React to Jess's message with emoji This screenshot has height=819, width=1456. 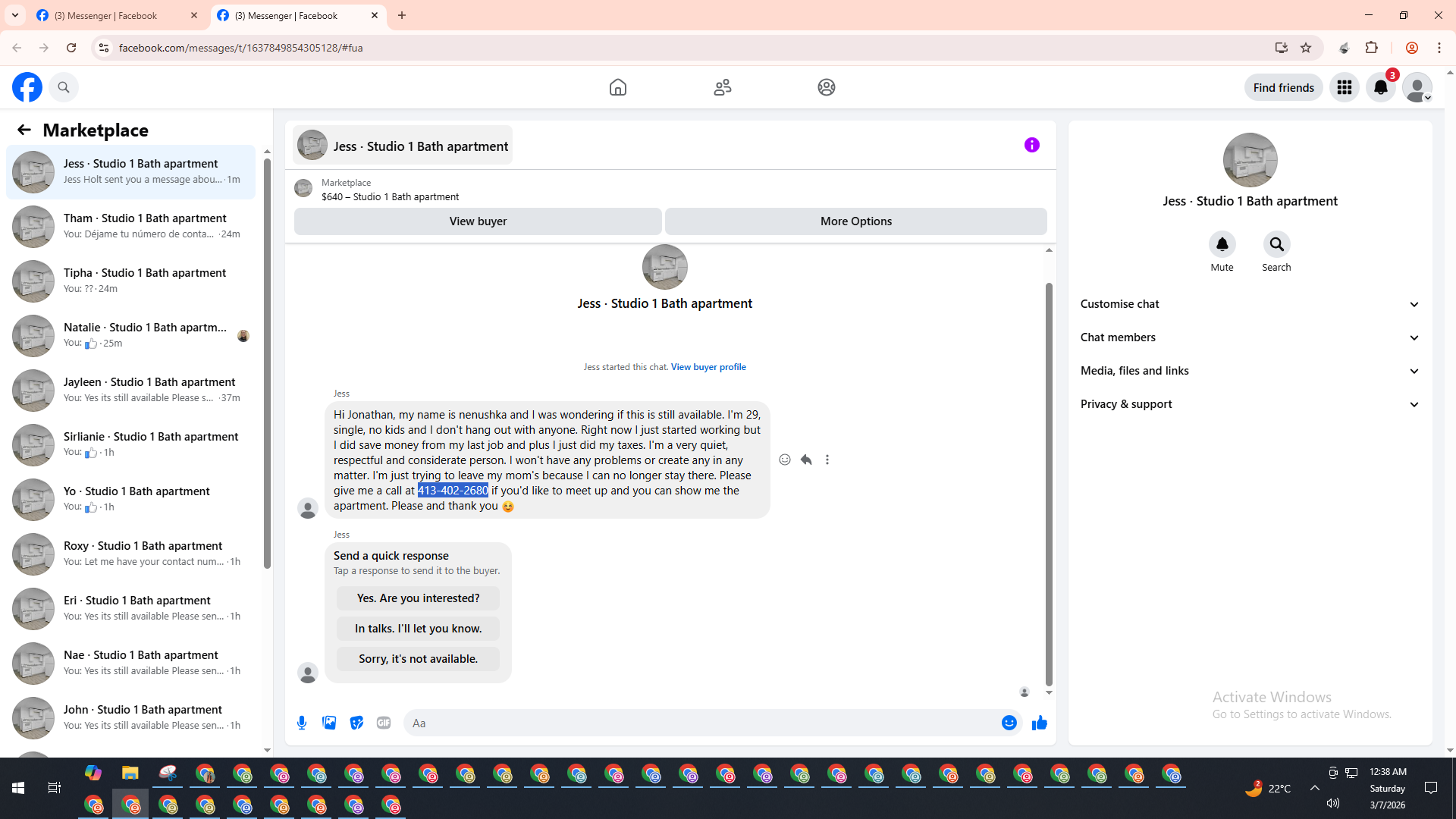[x=785, y=460]
